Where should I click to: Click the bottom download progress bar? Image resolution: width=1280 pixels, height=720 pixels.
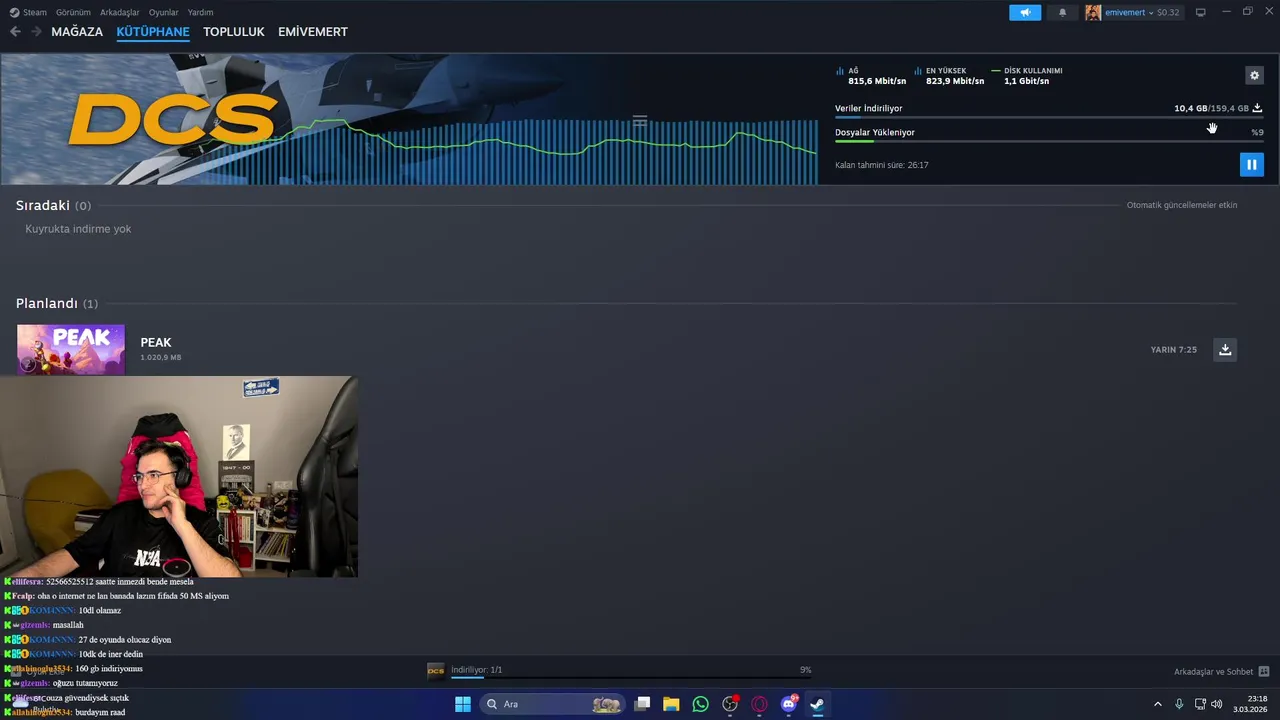pyautogui.click(x=630, y=677)
